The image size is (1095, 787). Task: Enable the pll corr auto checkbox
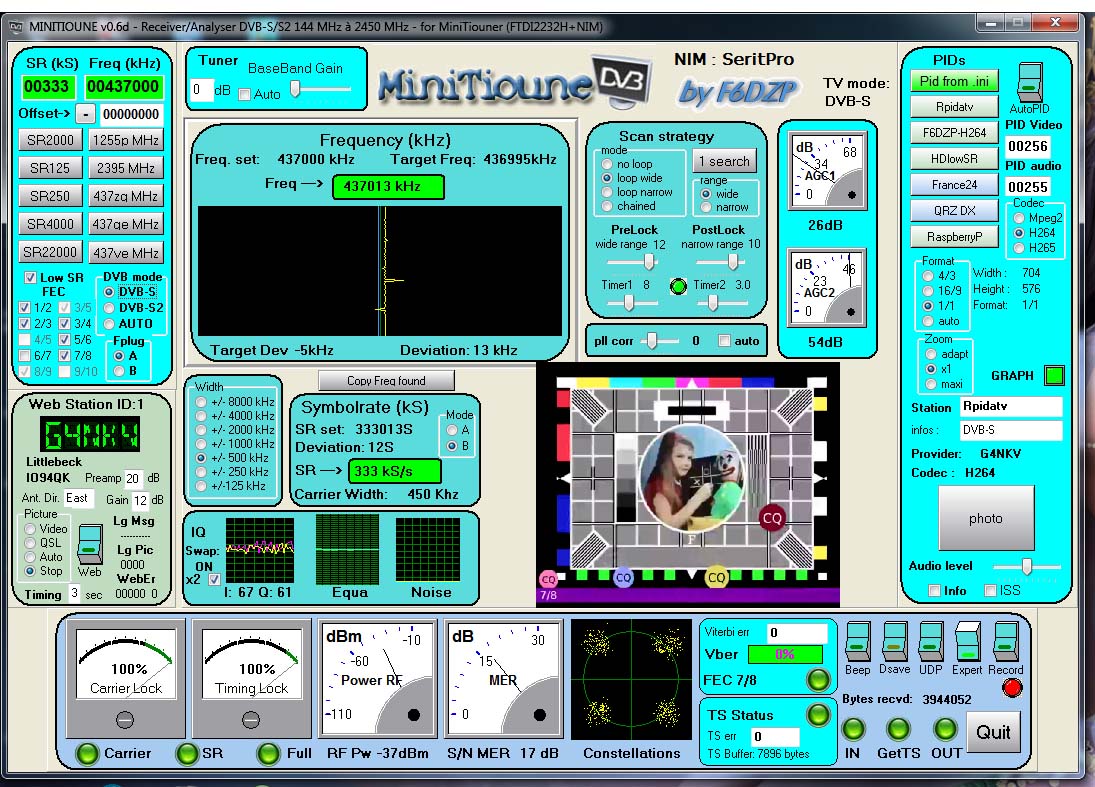tap(724, 341)
